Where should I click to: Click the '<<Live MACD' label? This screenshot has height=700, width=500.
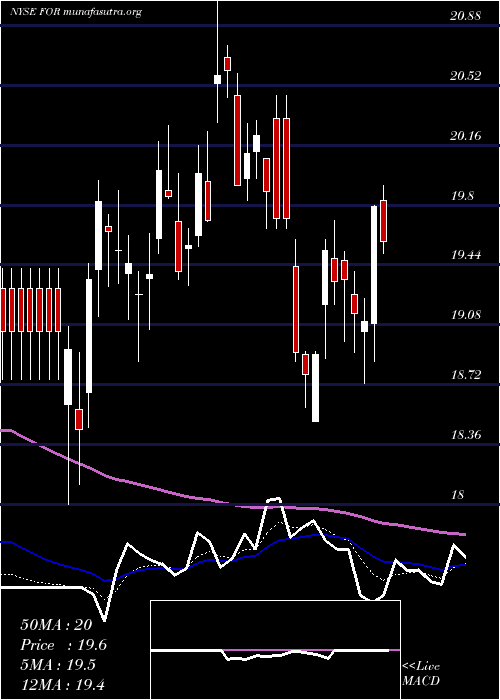point(421,673)
